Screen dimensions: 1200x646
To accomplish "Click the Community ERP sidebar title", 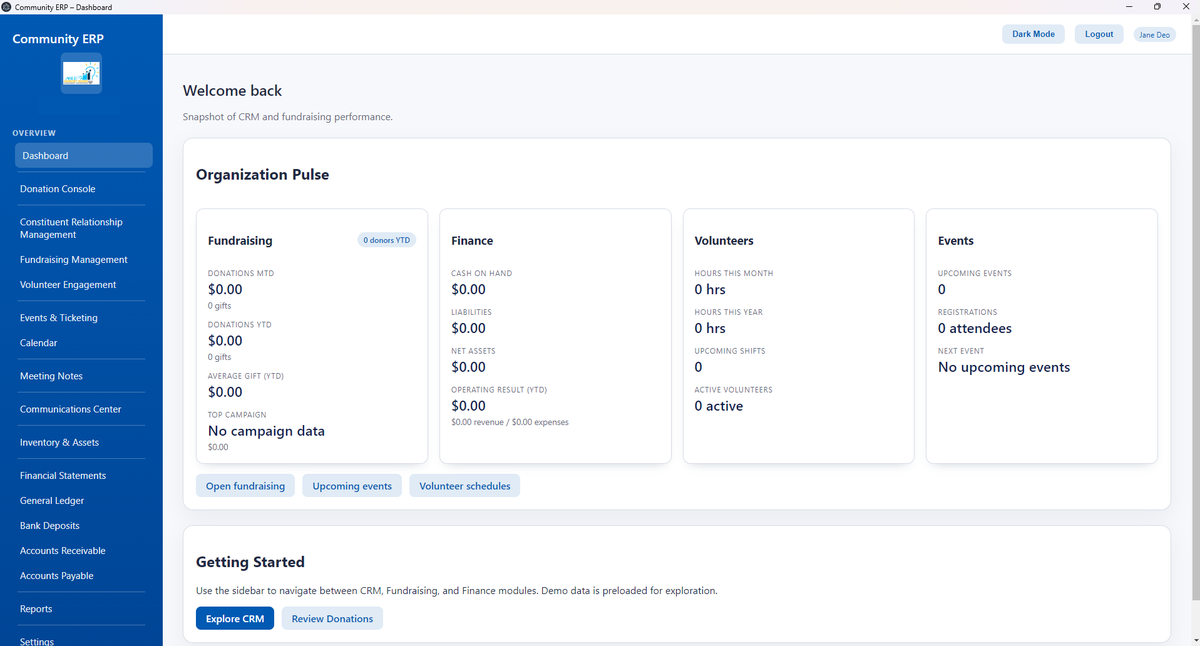I will 58,39.
